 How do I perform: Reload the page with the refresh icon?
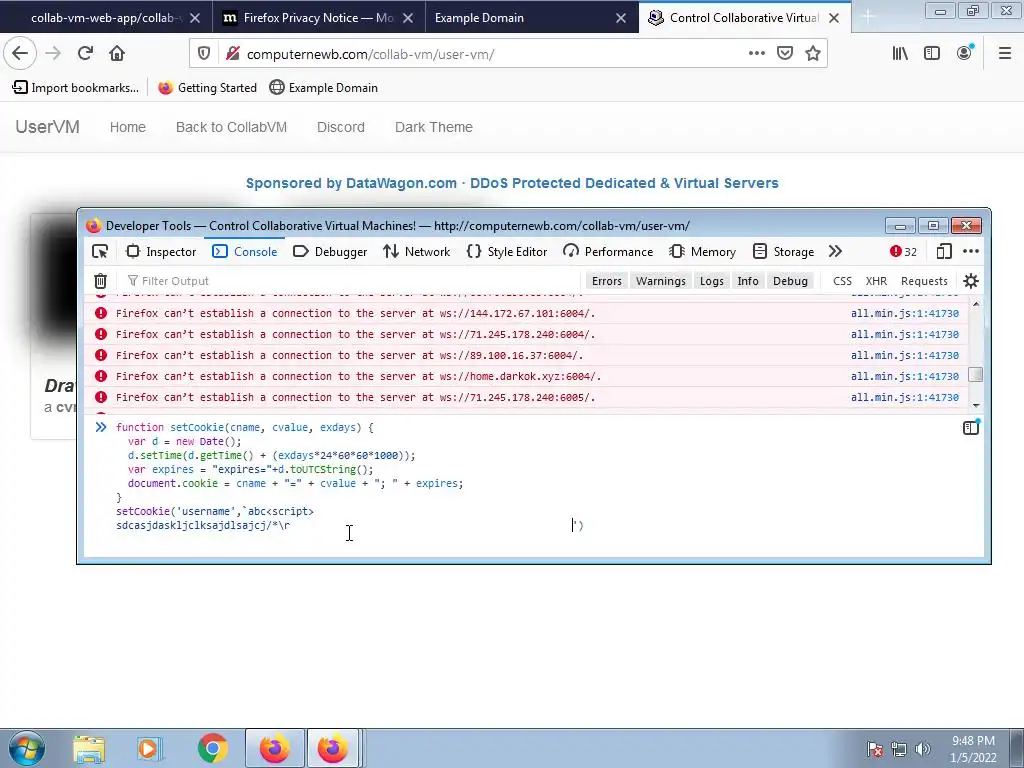pos(85,54)
